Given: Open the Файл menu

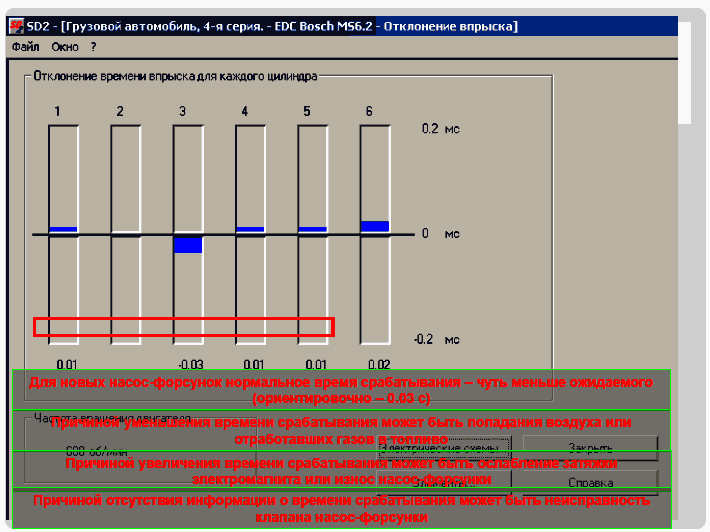Looking at the screenshot, I should tap(25, 46).
